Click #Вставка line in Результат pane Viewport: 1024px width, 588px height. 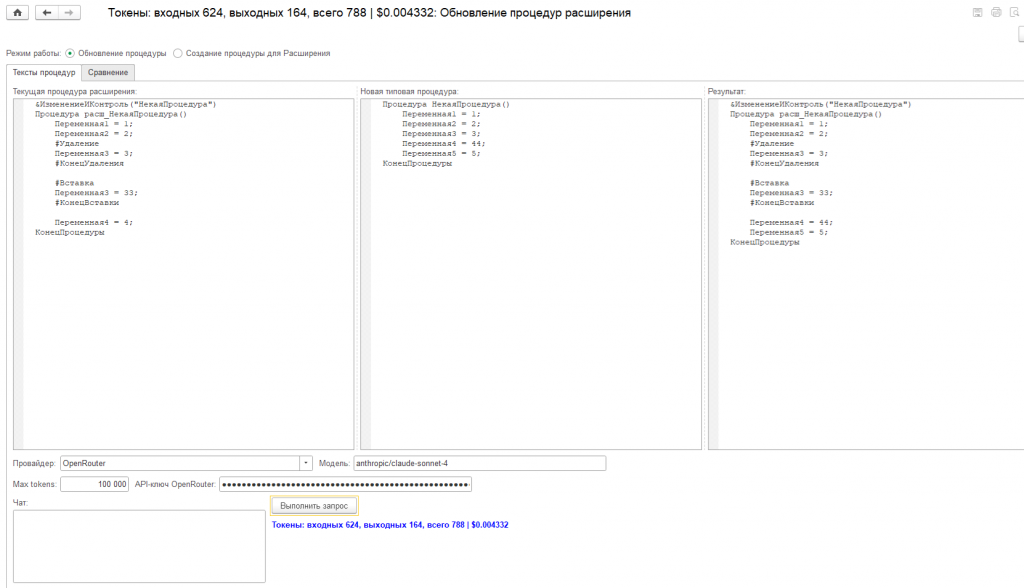click(769, 184)
